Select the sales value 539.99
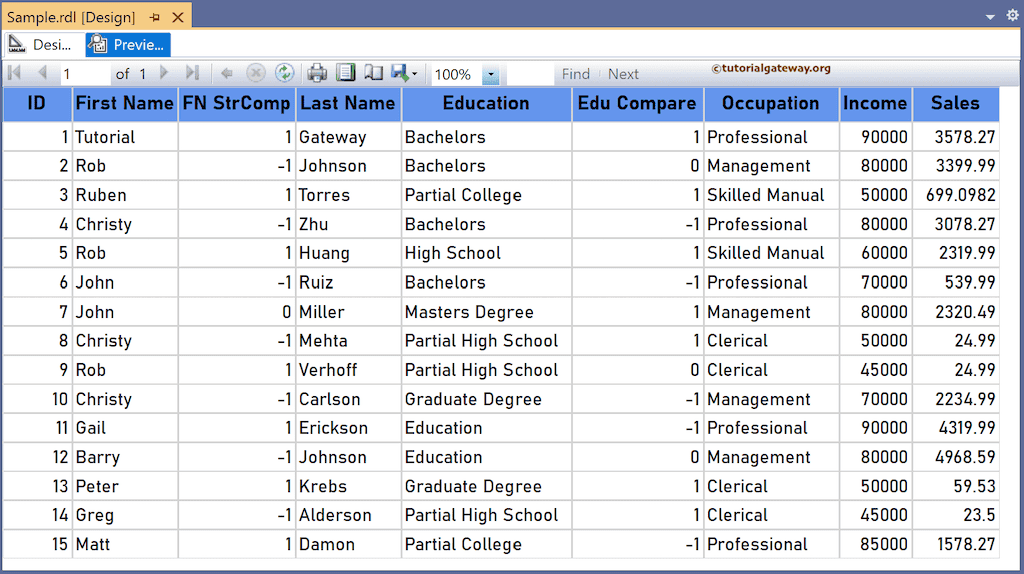 tap(955, 283)
